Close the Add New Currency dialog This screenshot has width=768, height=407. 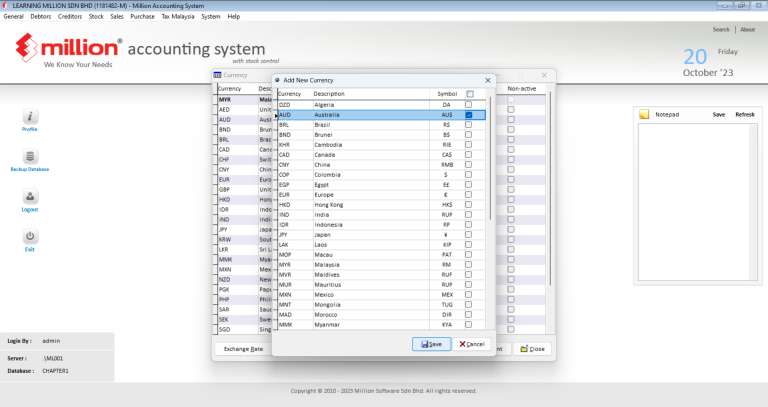487,80
